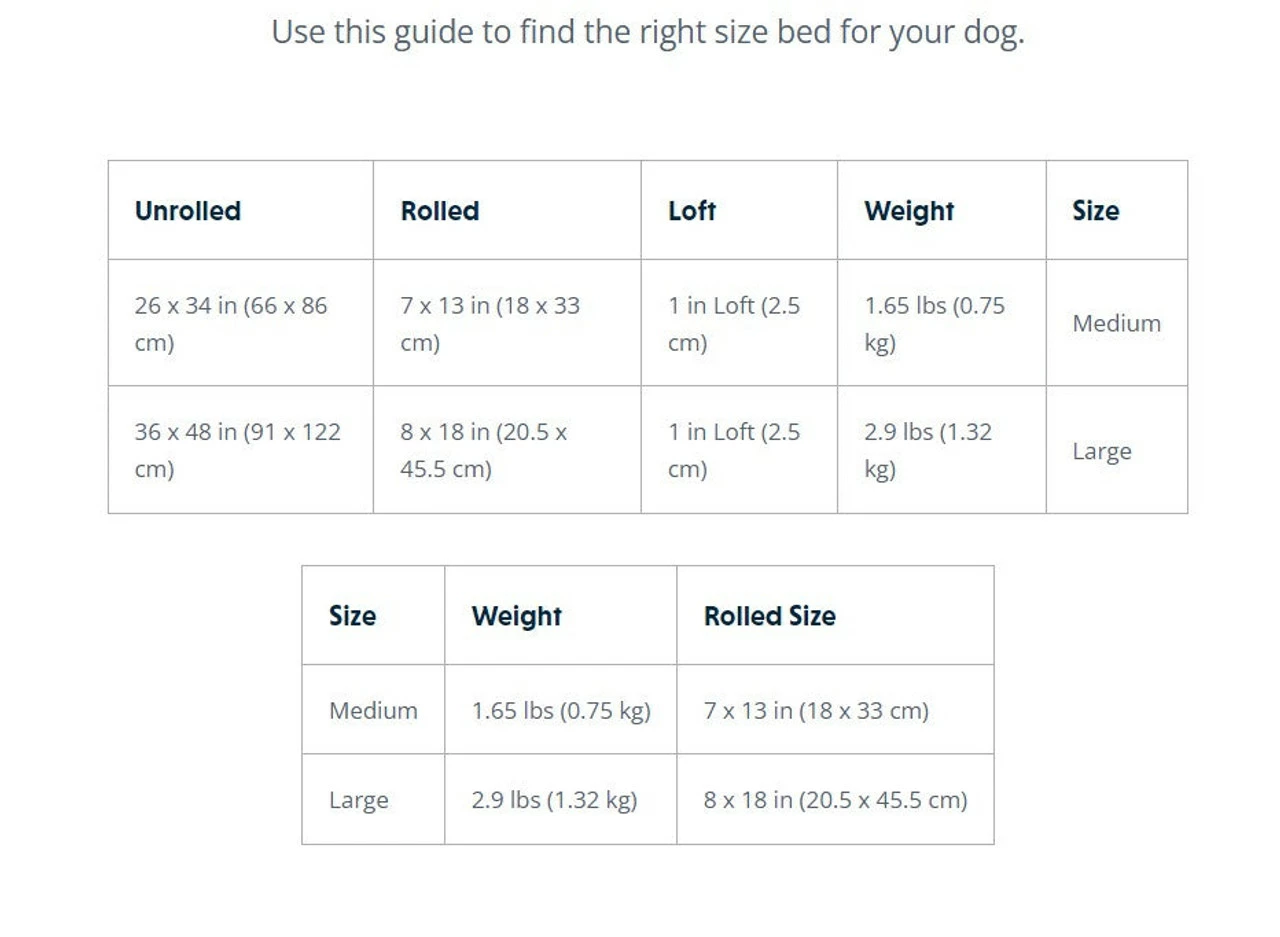Click the Rolled Size column header
The height and width of the screenshot is (937, 1280).
[x=770, y=616]
